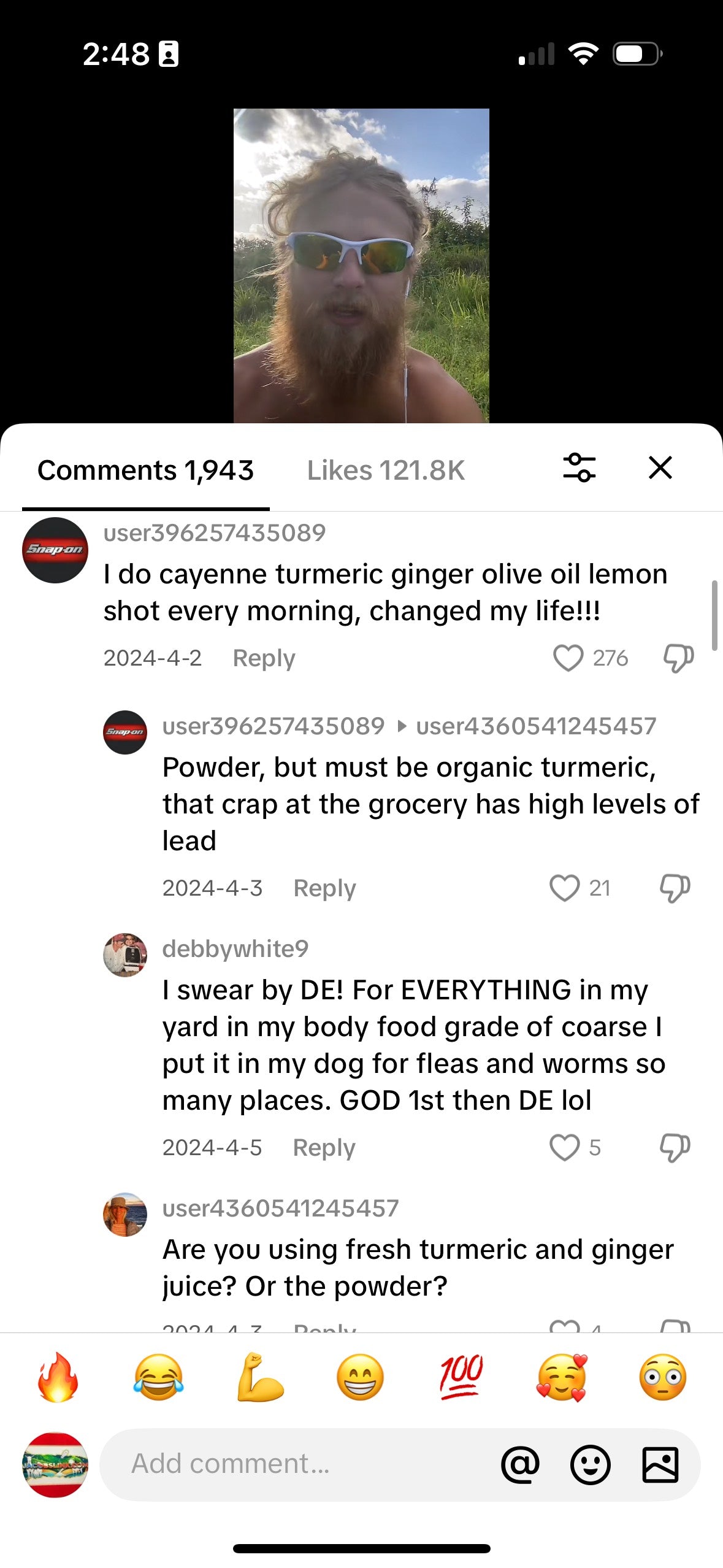The width and height of the screenshot is (723, 1568).
Task: Dislike the cayenne turmeric ginger comment
Action: 678,658
